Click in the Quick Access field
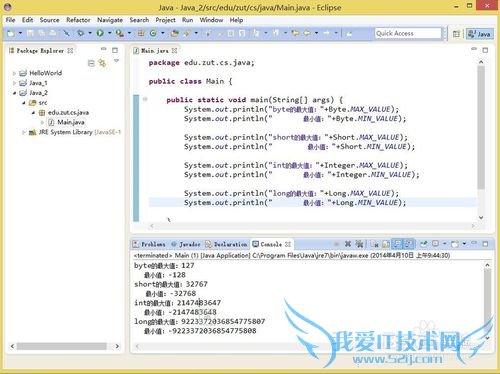The image size is (500, 374). pos(408,33)
